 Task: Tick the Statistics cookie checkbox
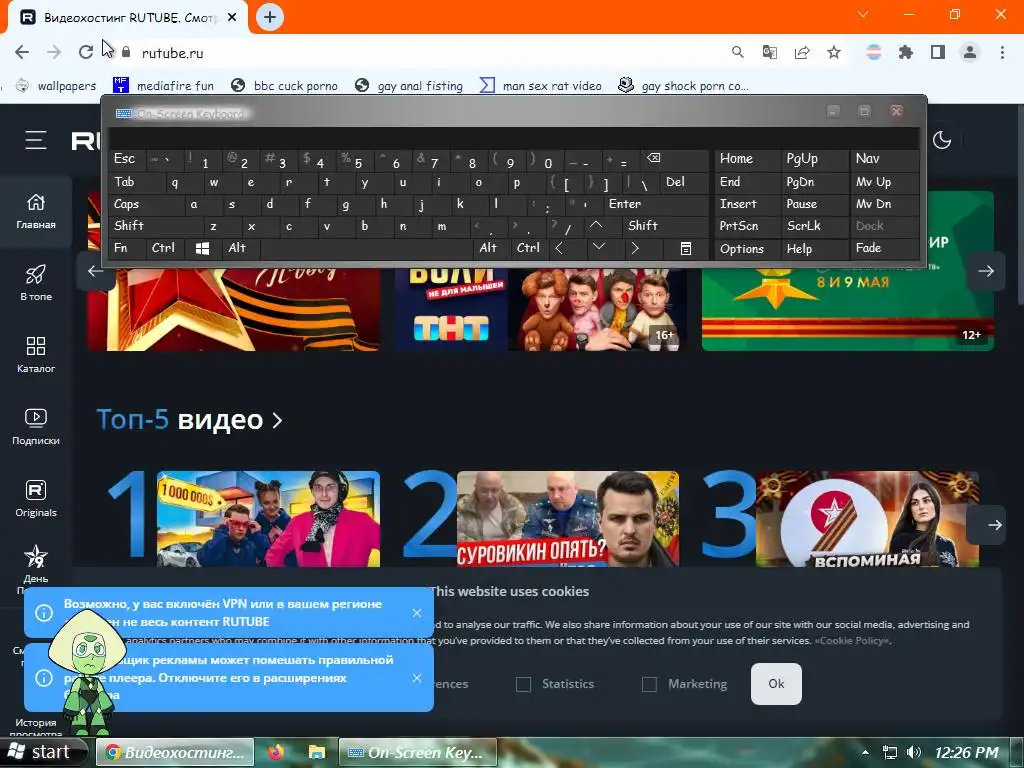(x=523, y=684)
